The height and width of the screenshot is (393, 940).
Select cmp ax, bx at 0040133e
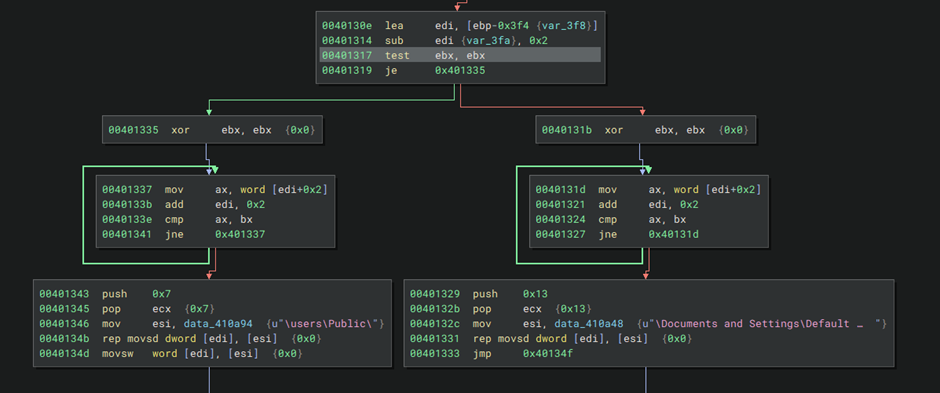click(x=174, y=219)
